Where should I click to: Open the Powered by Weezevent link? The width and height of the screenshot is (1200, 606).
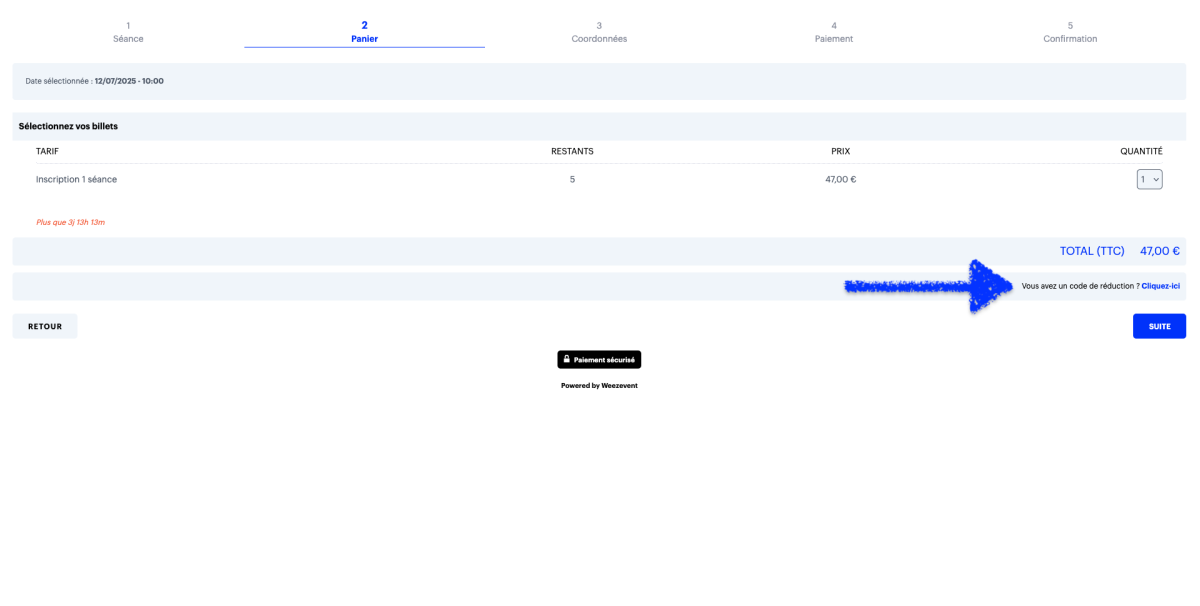click(599, 385)
